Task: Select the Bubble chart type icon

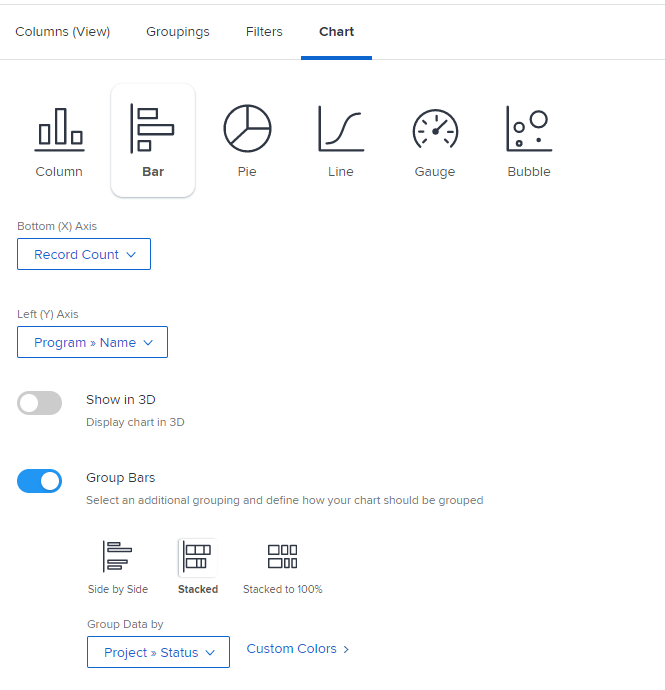Action: 529,129
